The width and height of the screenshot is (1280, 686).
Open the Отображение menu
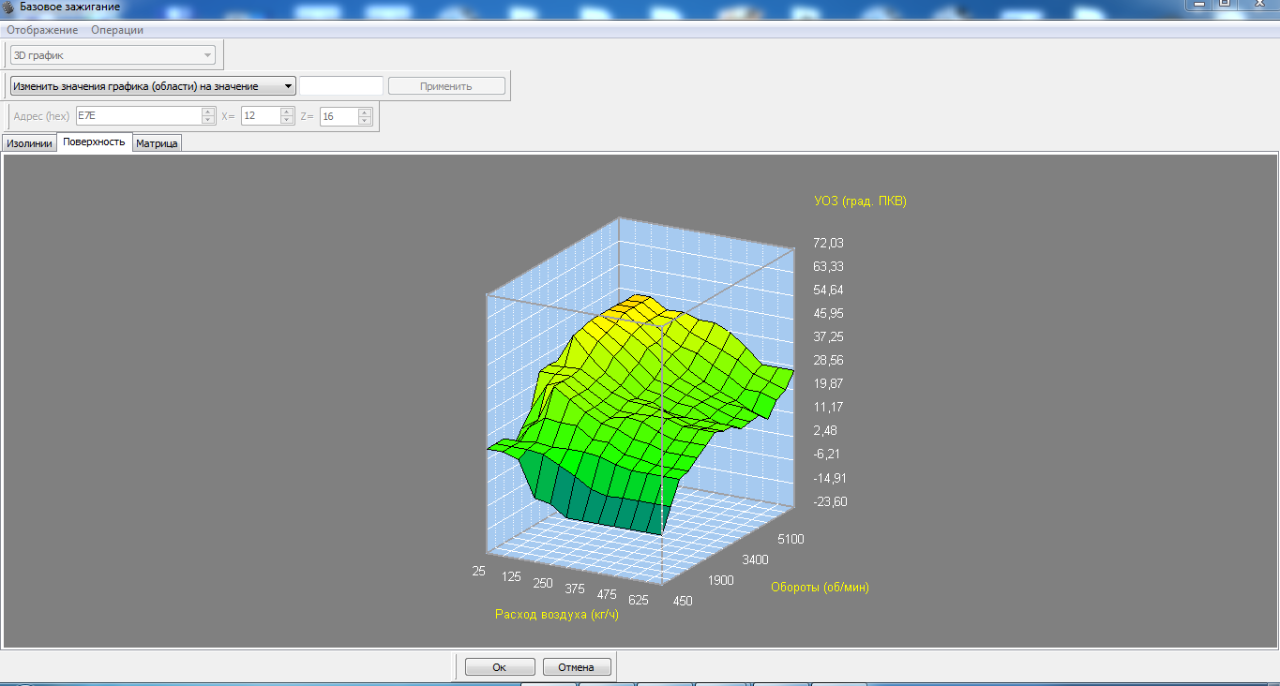(42, 30)
